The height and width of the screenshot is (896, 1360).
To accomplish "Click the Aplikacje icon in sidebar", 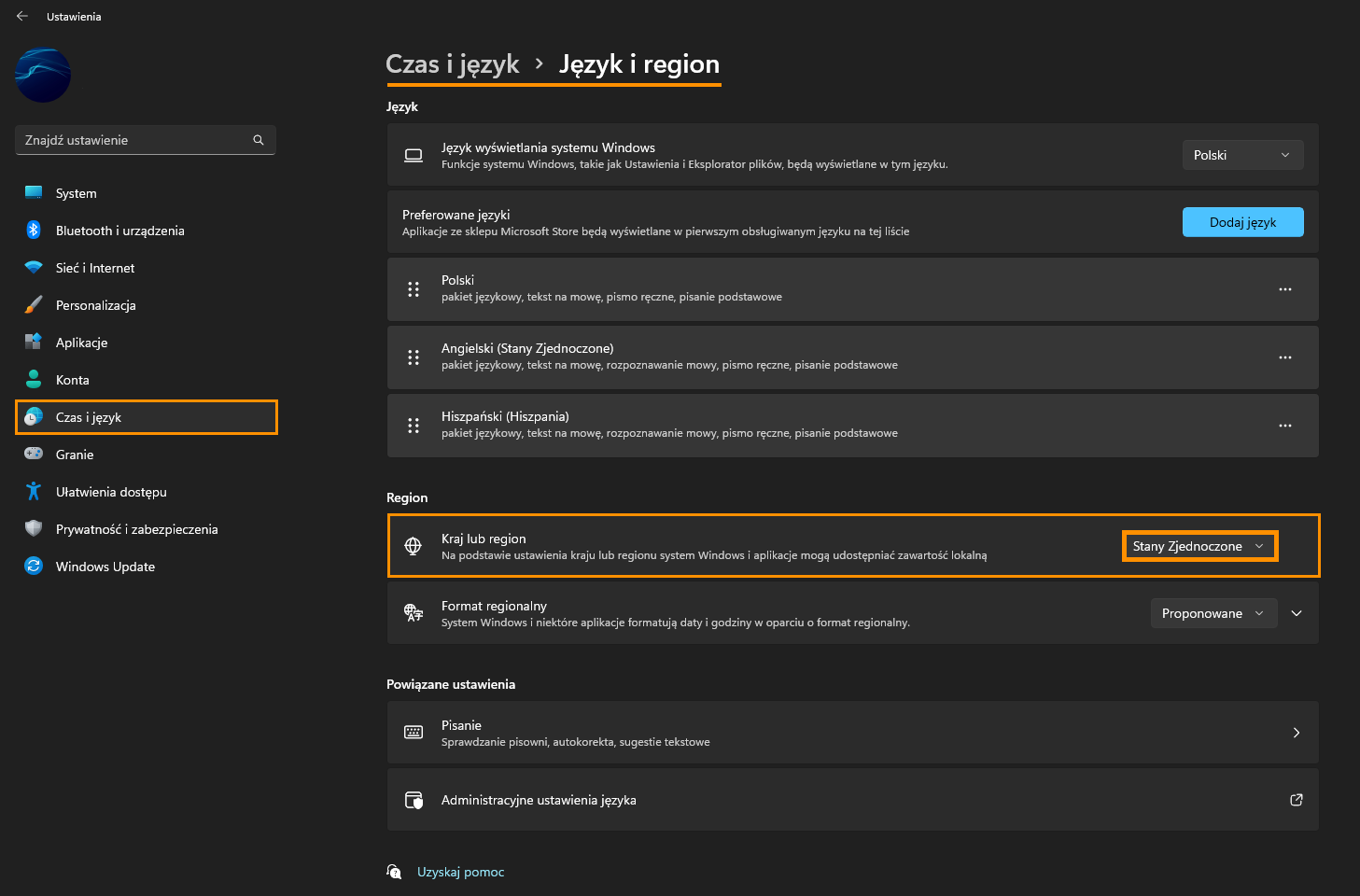I will click(x=34, y=343).
